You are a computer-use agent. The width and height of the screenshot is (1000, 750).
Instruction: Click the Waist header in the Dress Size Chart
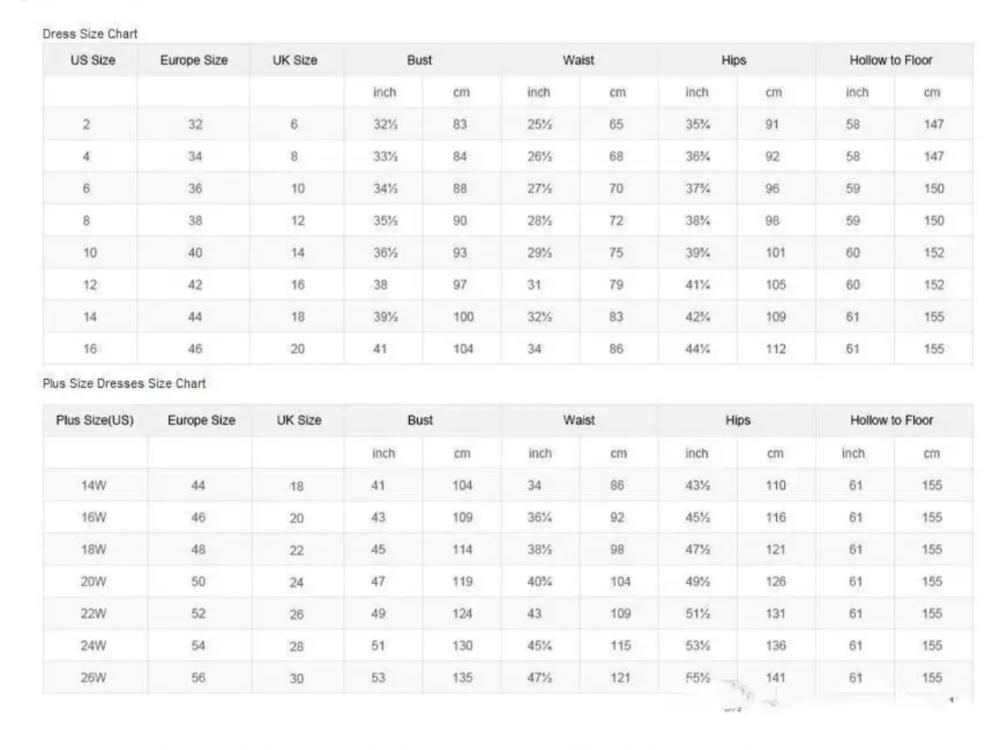point(578,60)
